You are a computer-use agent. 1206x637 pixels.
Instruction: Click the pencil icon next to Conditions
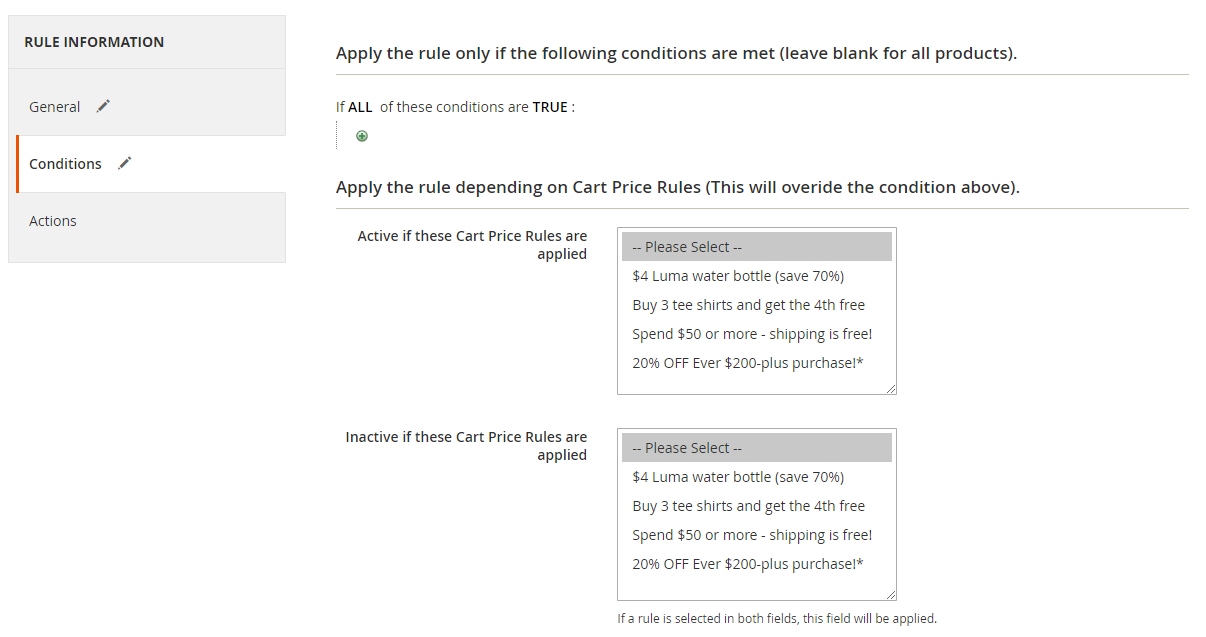pyautogui.click(x=124, y=163)
